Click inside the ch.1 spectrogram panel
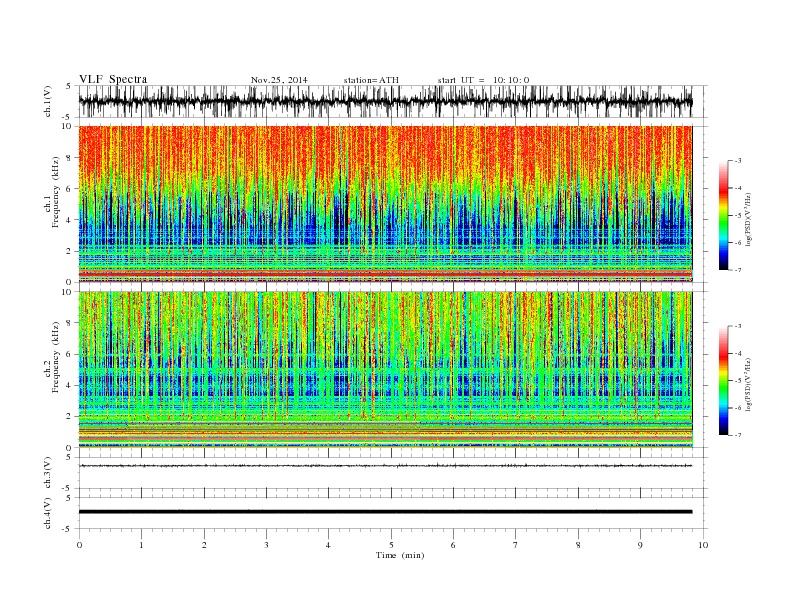792x612 pixels. coord(385,204)
